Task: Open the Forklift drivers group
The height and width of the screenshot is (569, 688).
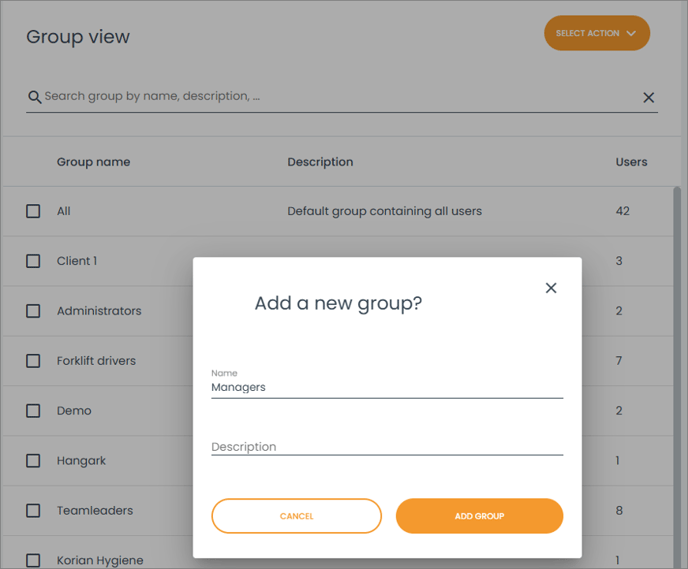Action: click(x=96, y=361)
